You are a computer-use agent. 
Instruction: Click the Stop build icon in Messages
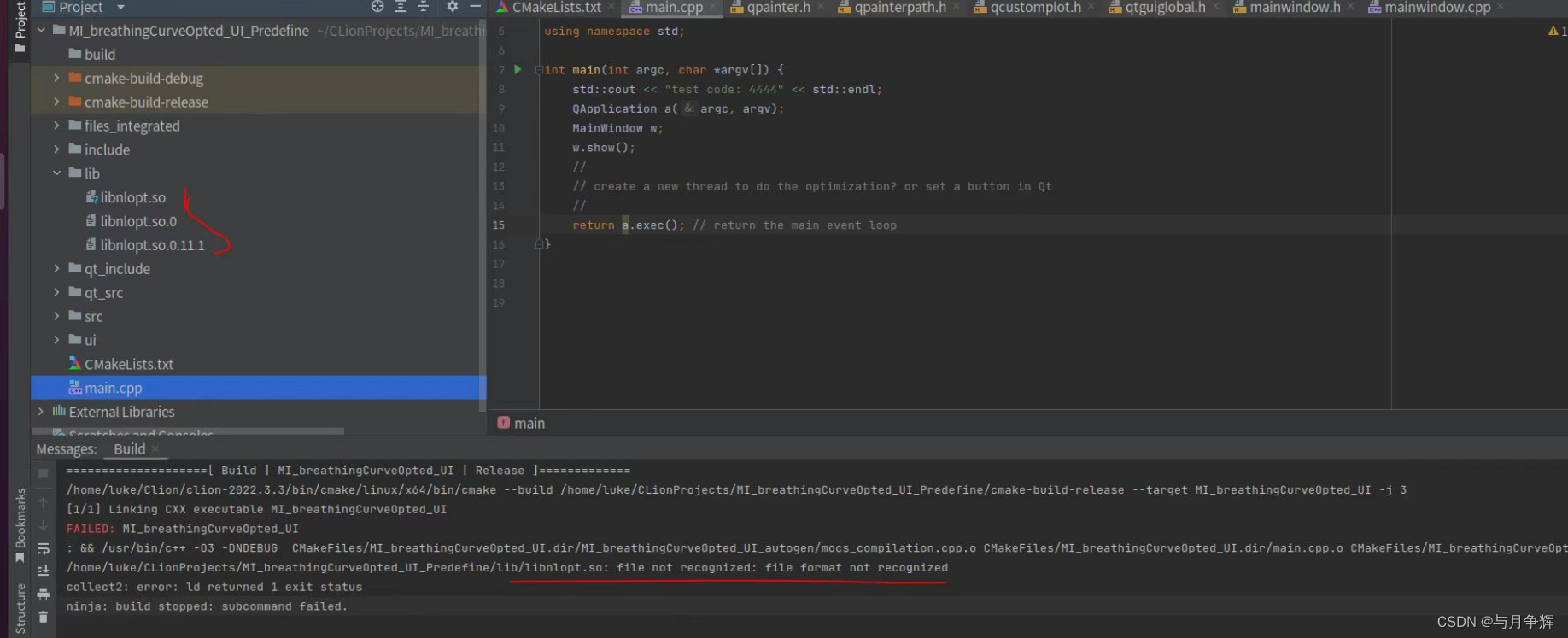click(x=44, y=473)
